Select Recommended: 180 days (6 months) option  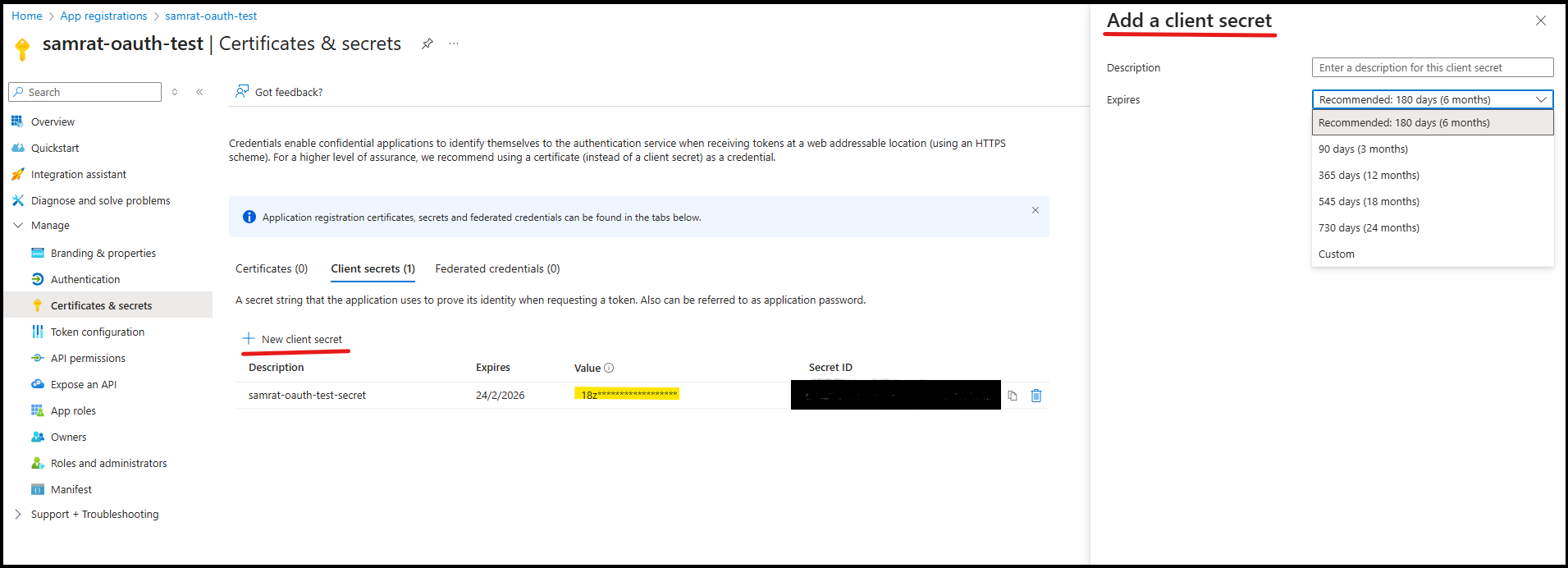pos(1433,122)
